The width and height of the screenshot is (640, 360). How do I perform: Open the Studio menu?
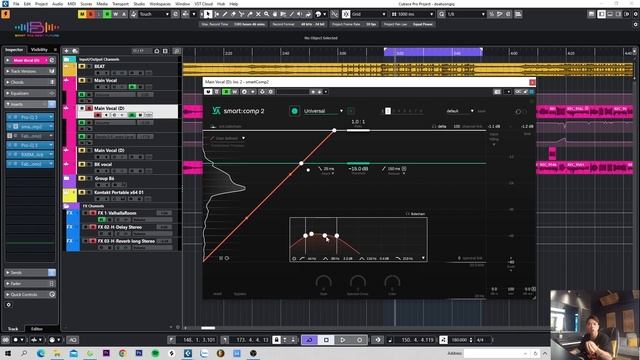[x=139, y=4]
